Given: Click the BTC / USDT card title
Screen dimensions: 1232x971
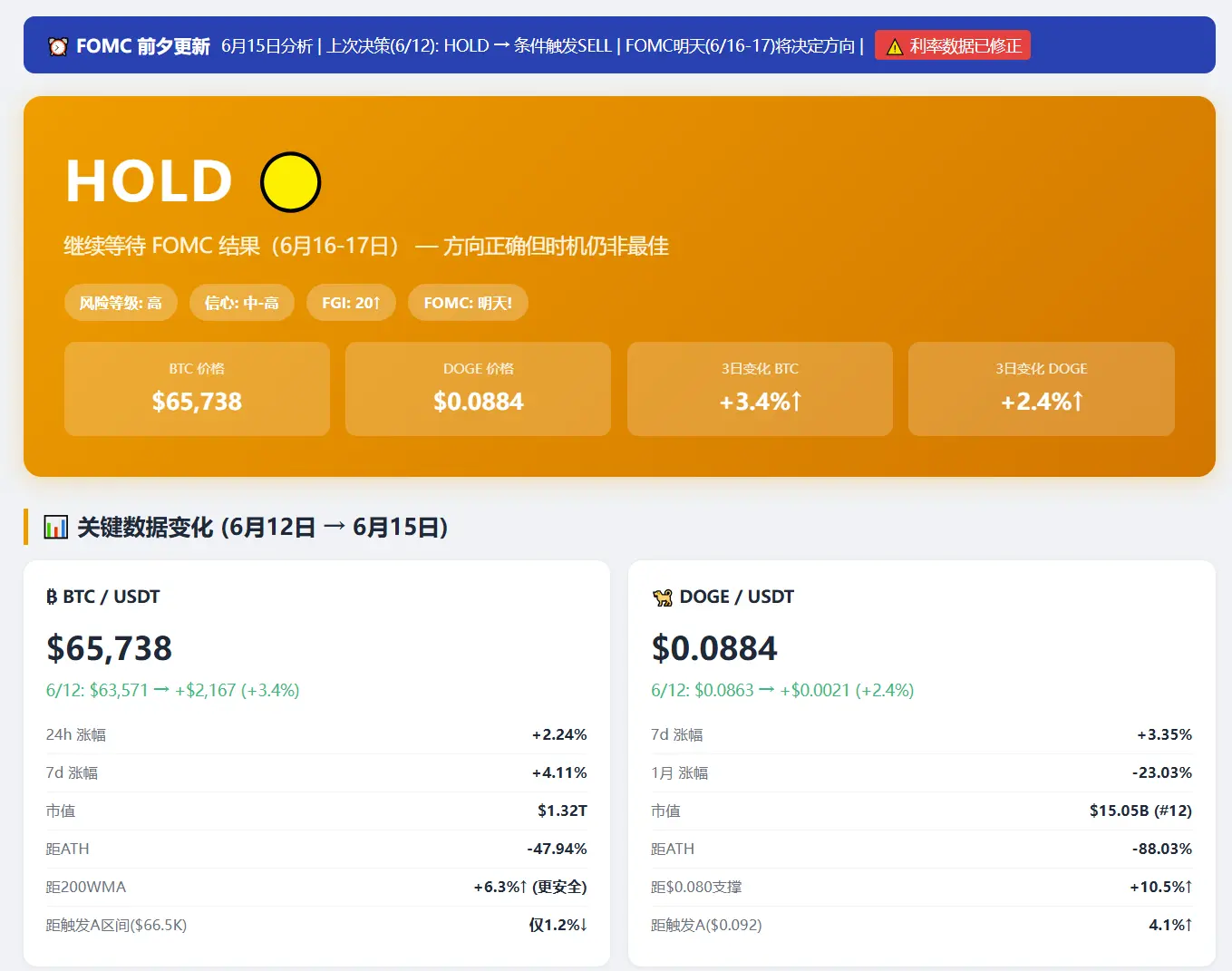Looking at the screenshot, I should (x=112, y=597).
